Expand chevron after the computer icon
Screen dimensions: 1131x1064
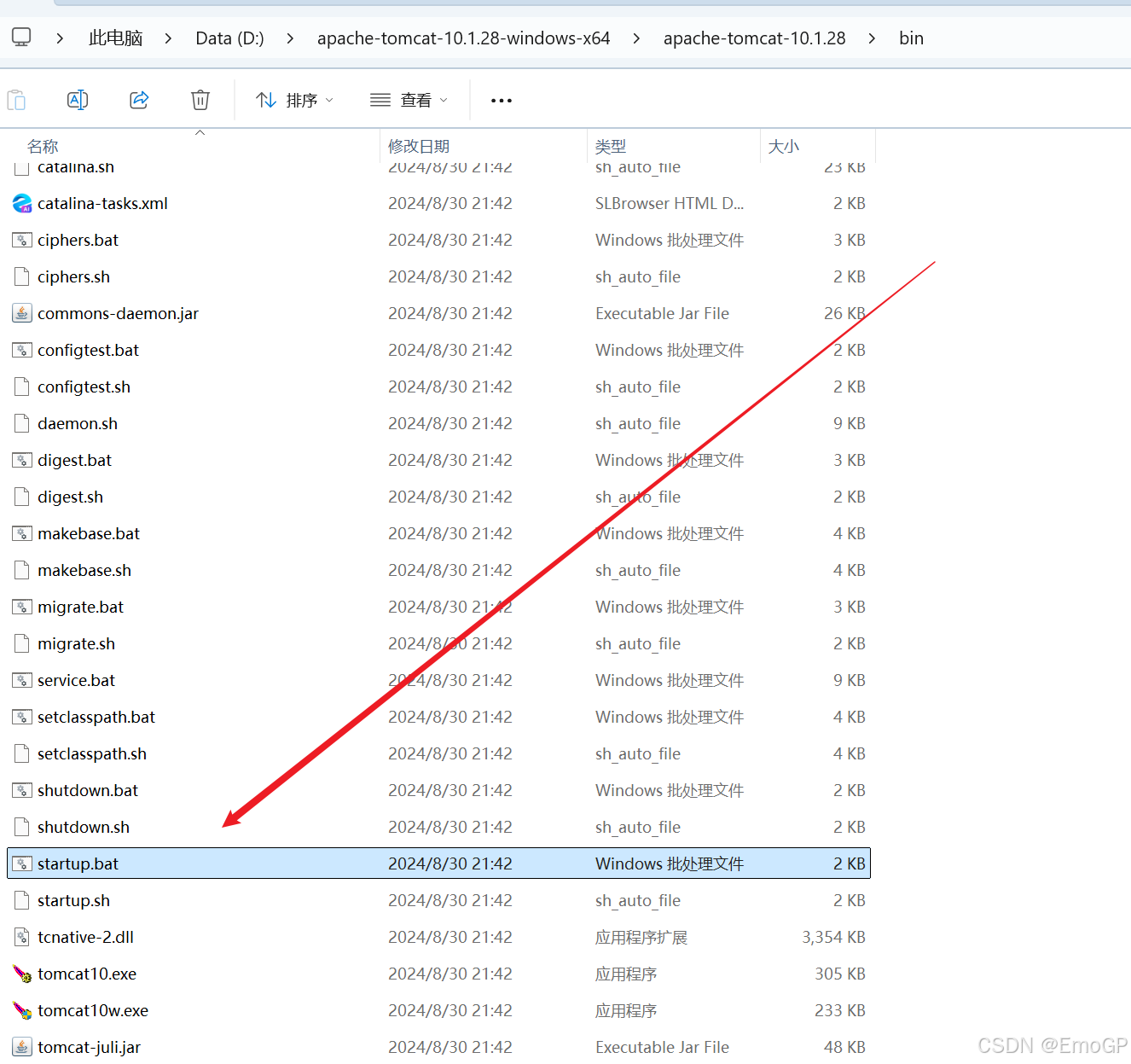60,38
